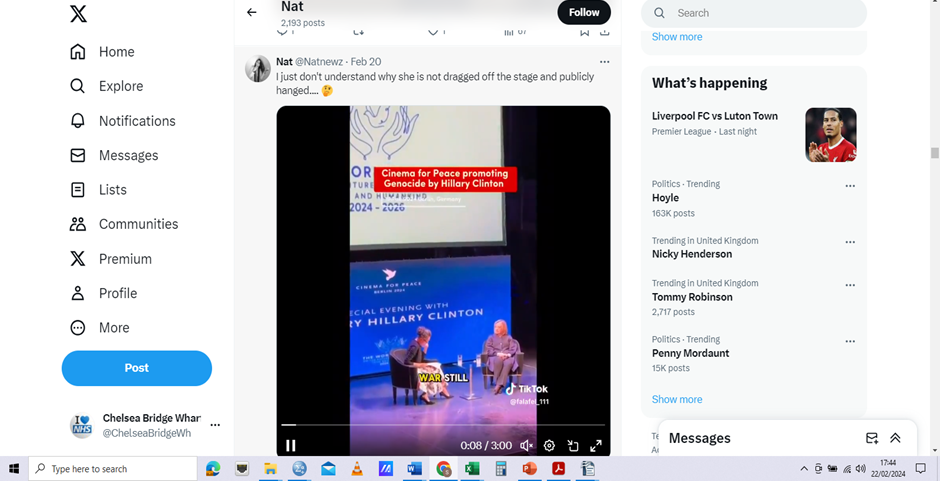The image size is (940, 481).
Task: Go back using the arrow icon
Action: (252, 12)
